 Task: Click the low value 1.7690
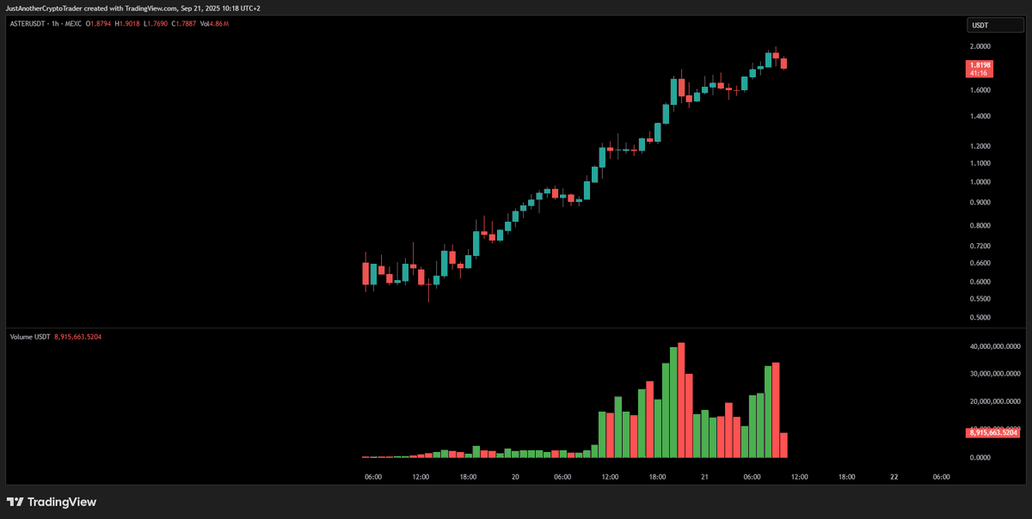pyautogui.click(x=156, y=24)
